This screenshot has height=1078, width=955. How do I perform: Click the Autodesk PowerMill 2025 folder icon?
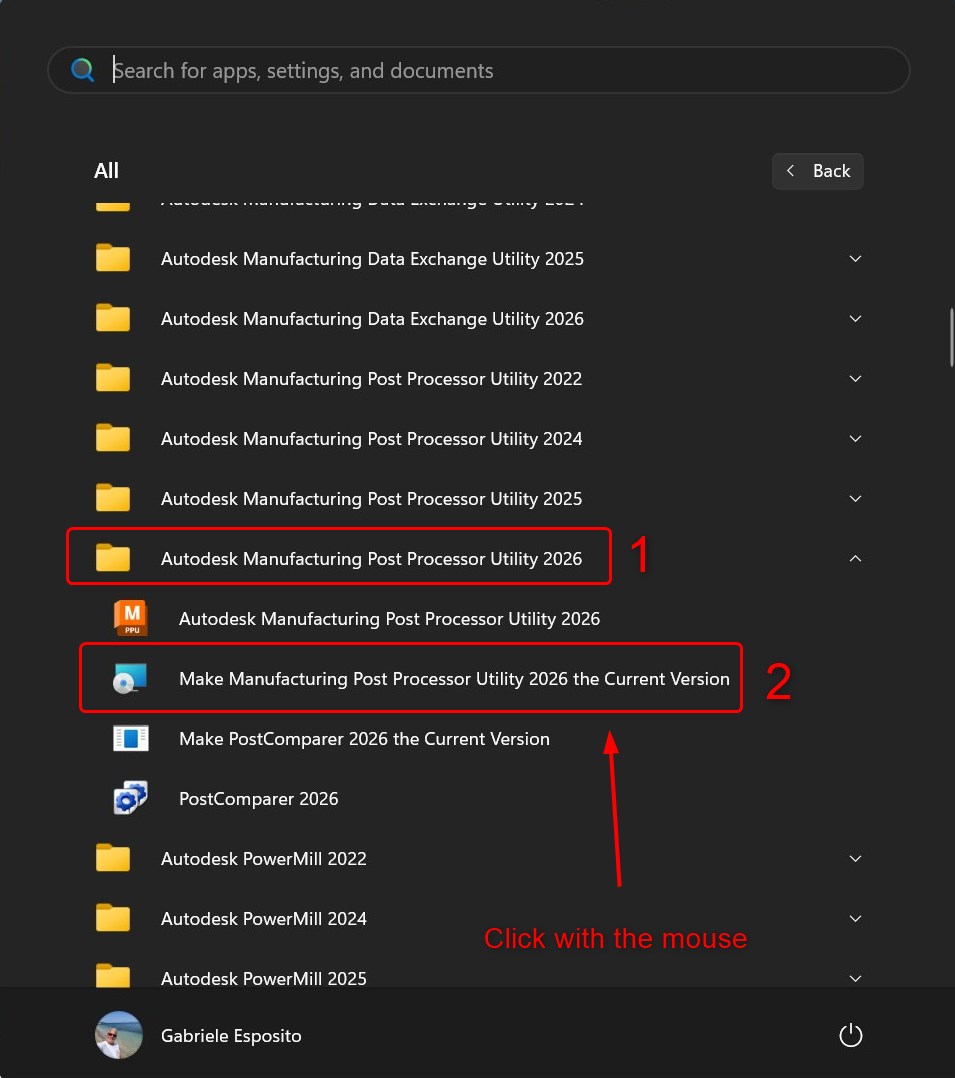pyautogui.click(x=112, y=978)
